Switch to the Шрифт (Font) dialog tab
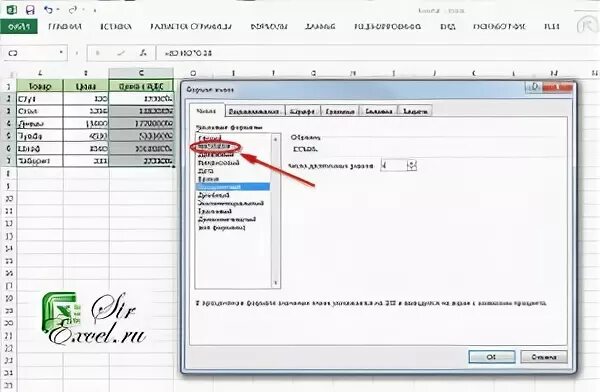 303,111
